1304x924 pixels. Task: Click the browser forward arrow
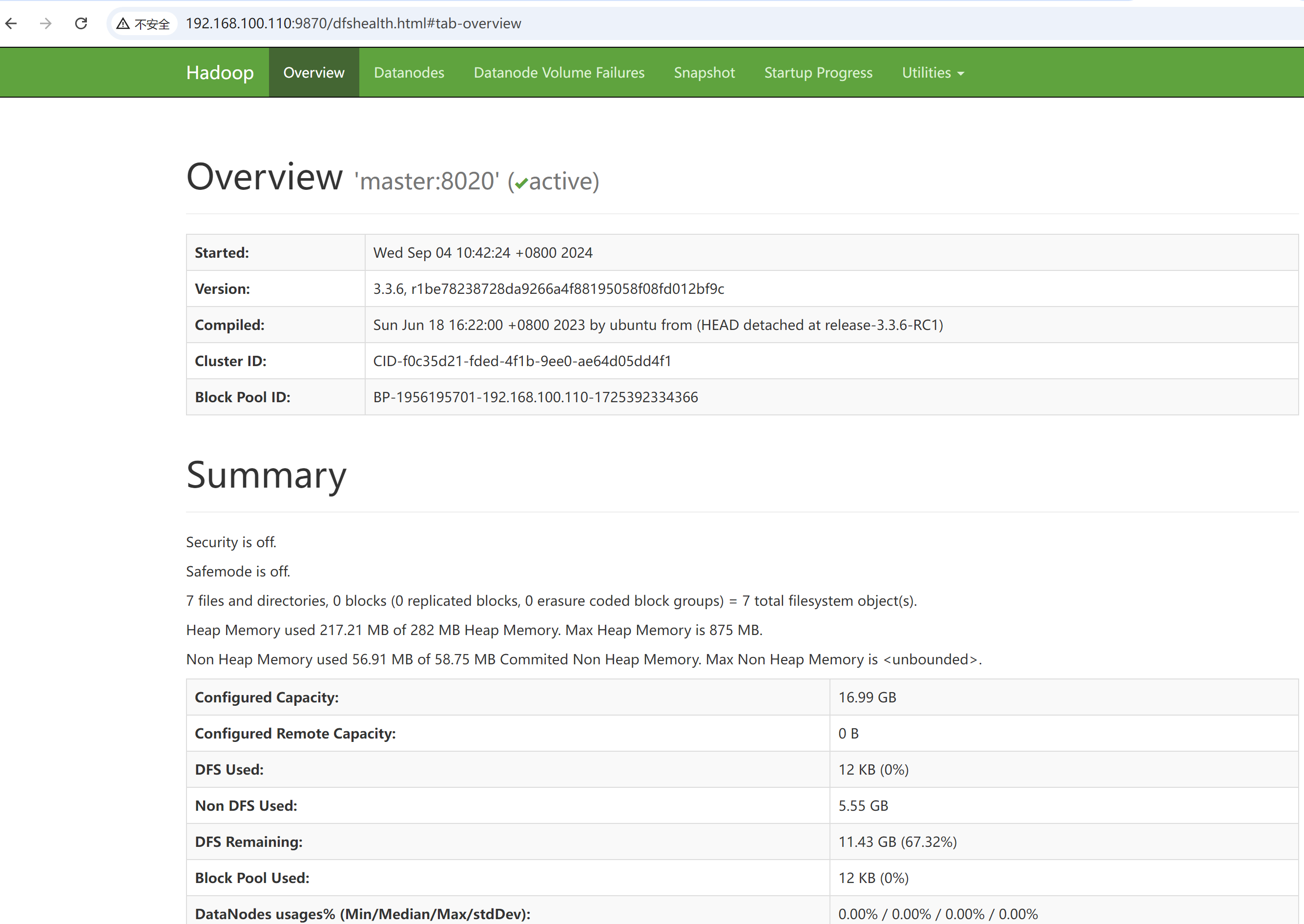pos(46,23)
